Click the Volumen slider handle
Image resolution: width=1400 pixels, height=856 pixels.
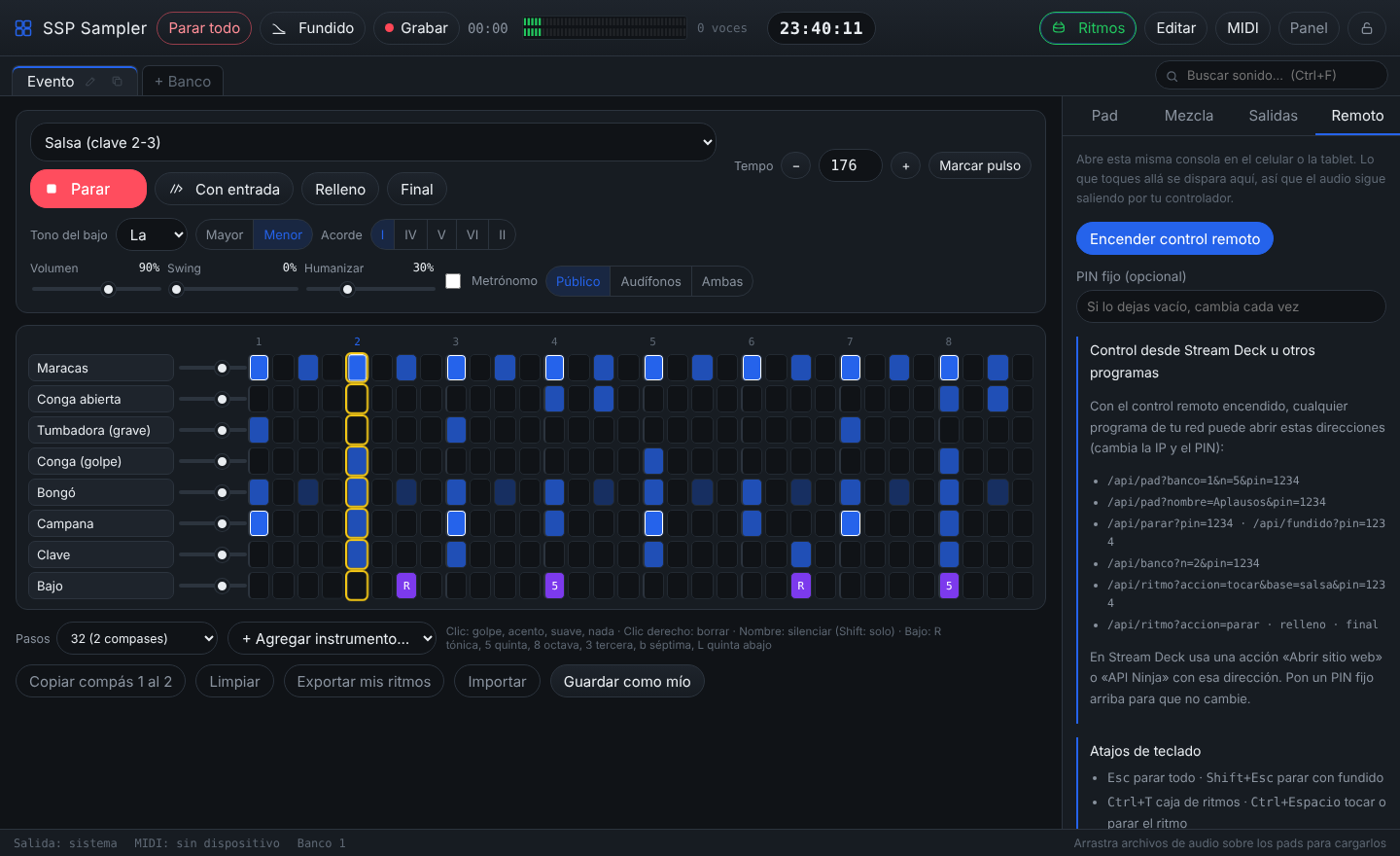point(108,289)
